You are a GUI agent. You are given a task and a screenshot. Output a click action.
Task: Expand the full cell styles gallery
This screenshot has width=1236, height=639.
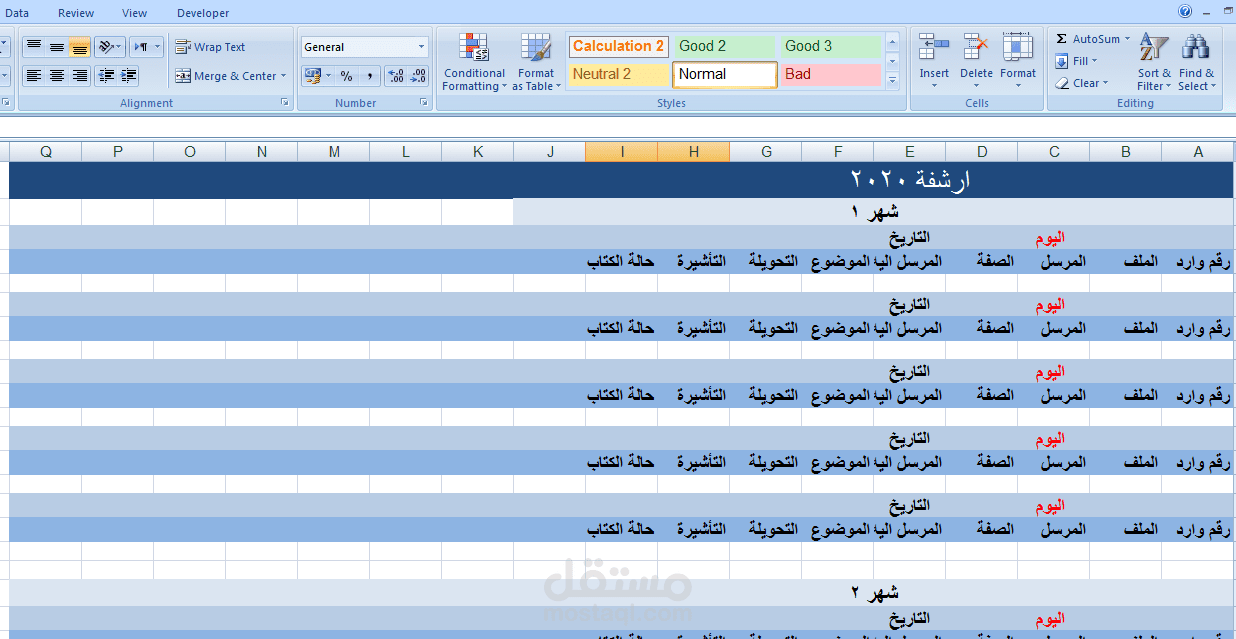892,81
